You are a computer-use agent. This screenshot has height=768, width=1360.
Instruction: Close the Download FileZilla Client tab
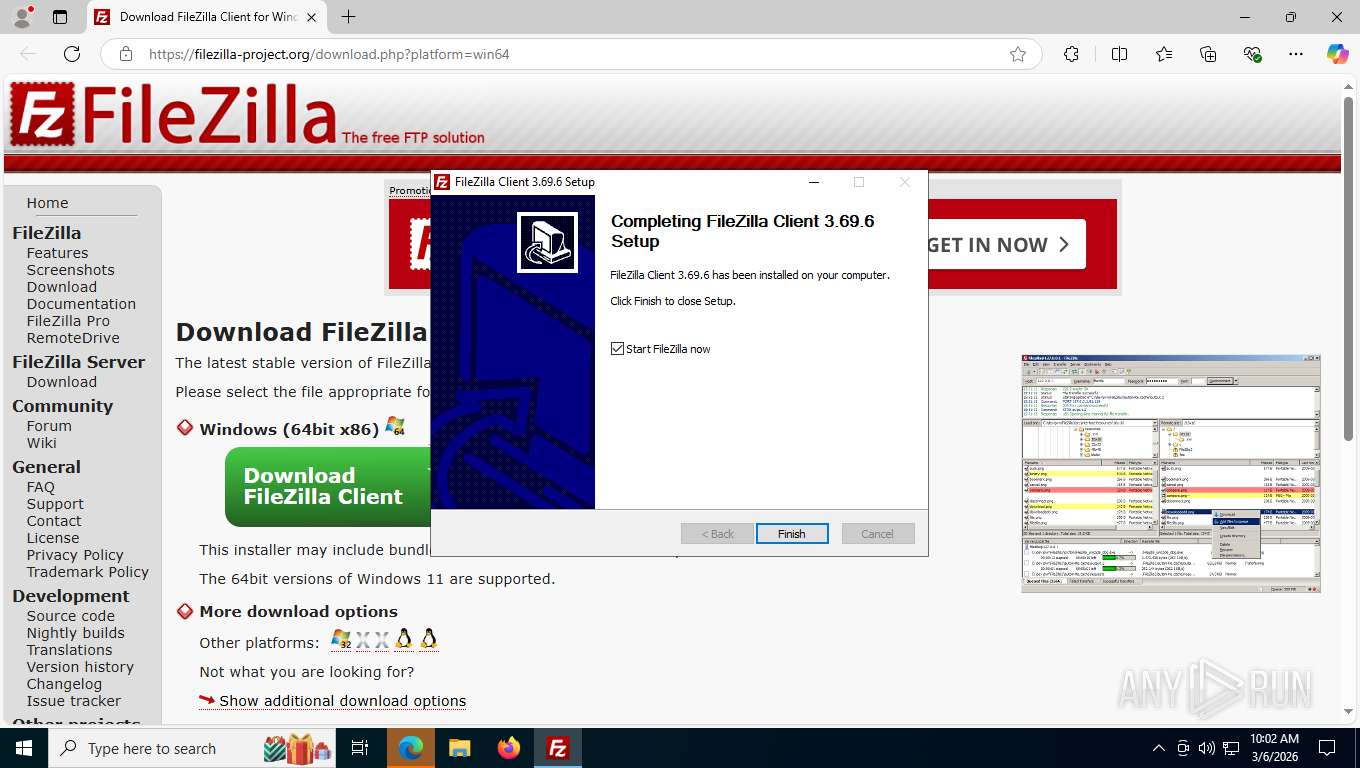click(x=311, y=17)
